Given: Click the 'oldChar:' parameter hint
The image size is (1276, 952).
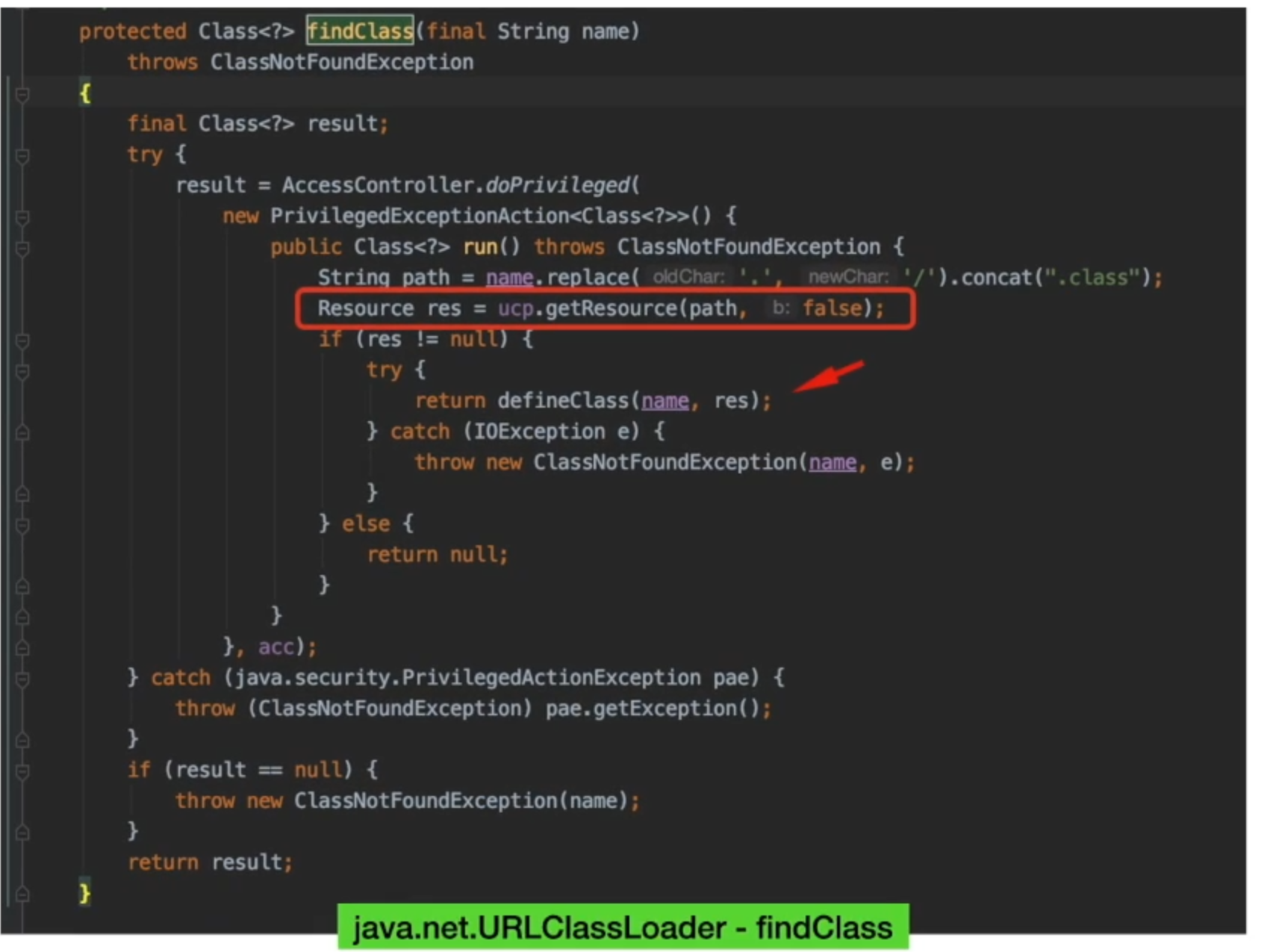Looking at the screenshot, I should coord(688,277).
